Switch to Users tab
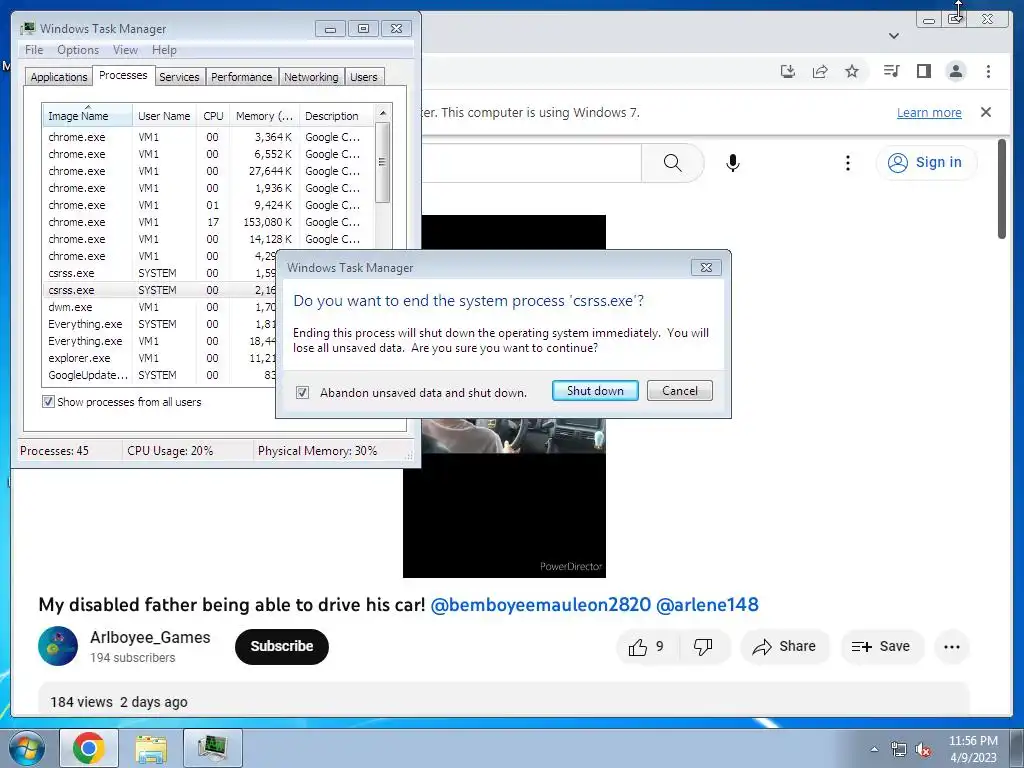The height and width of the screenshot is (768, 1024). 364,77
